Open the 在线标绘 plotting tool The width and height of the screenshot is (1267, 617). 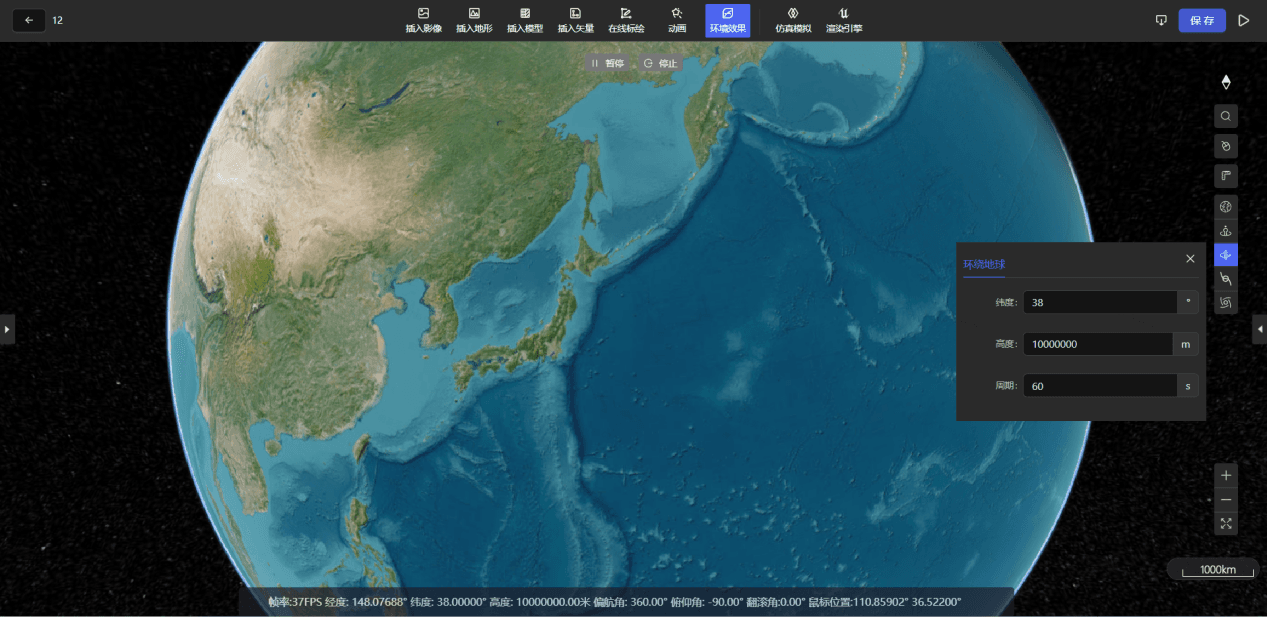(x=626, y=20)
